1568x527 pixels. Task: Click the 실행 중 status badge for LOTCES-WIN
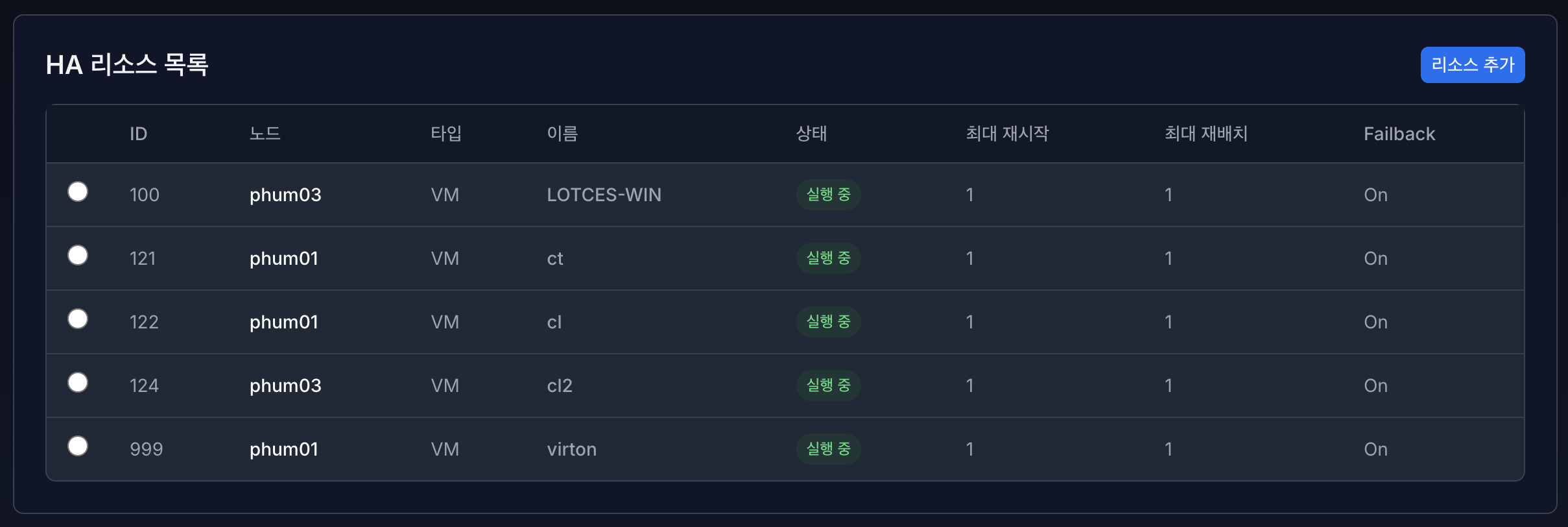[x=827, y=195]
